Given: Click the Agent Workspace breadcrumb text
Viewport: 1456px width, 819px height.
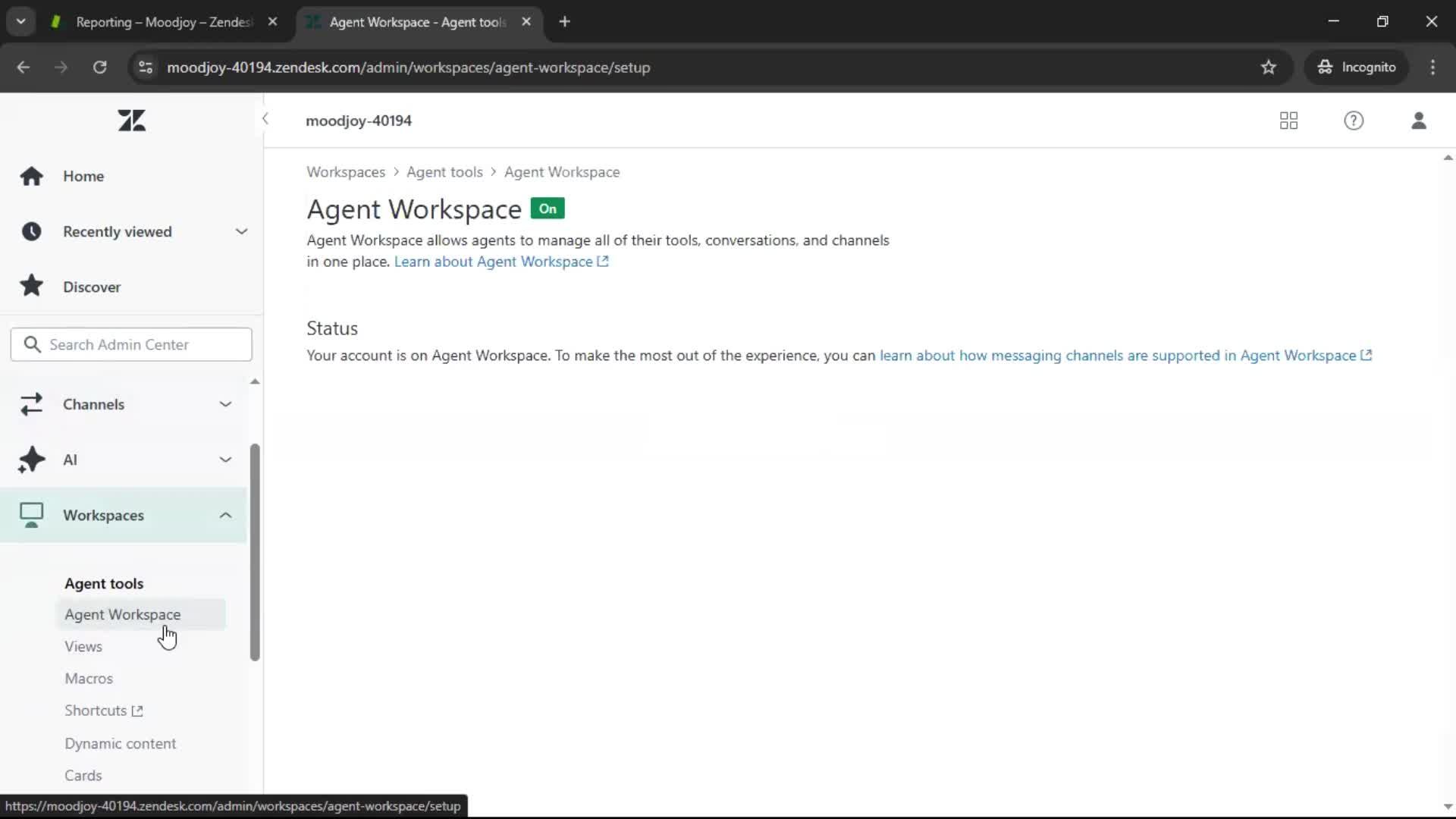Looking at the screenshot, I should 562,172.
